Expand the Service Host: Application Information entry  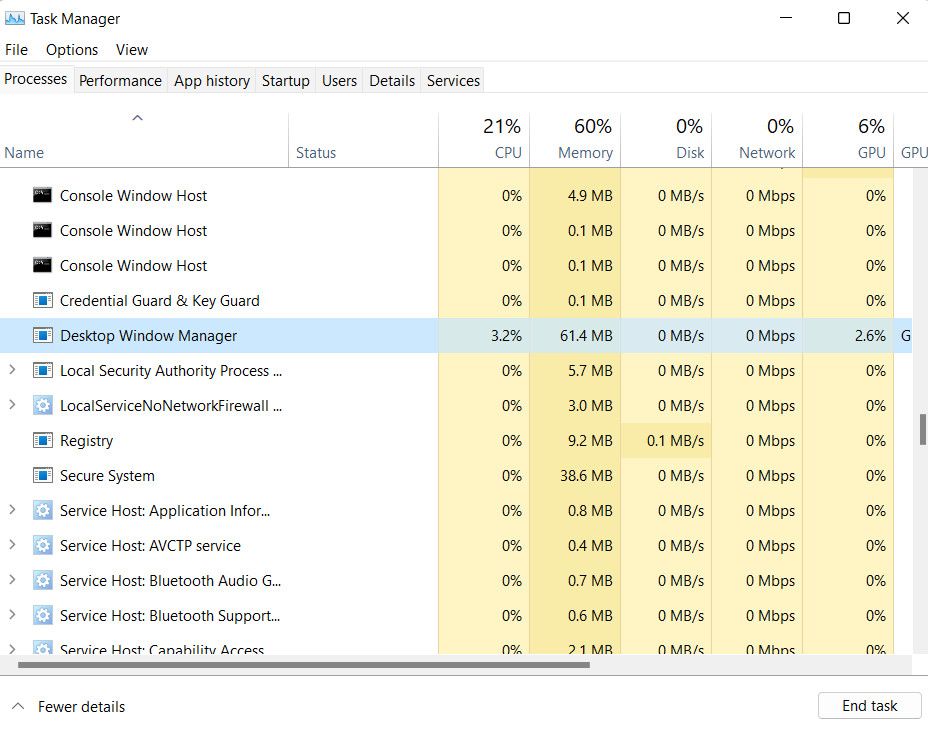tap(10, 510)
